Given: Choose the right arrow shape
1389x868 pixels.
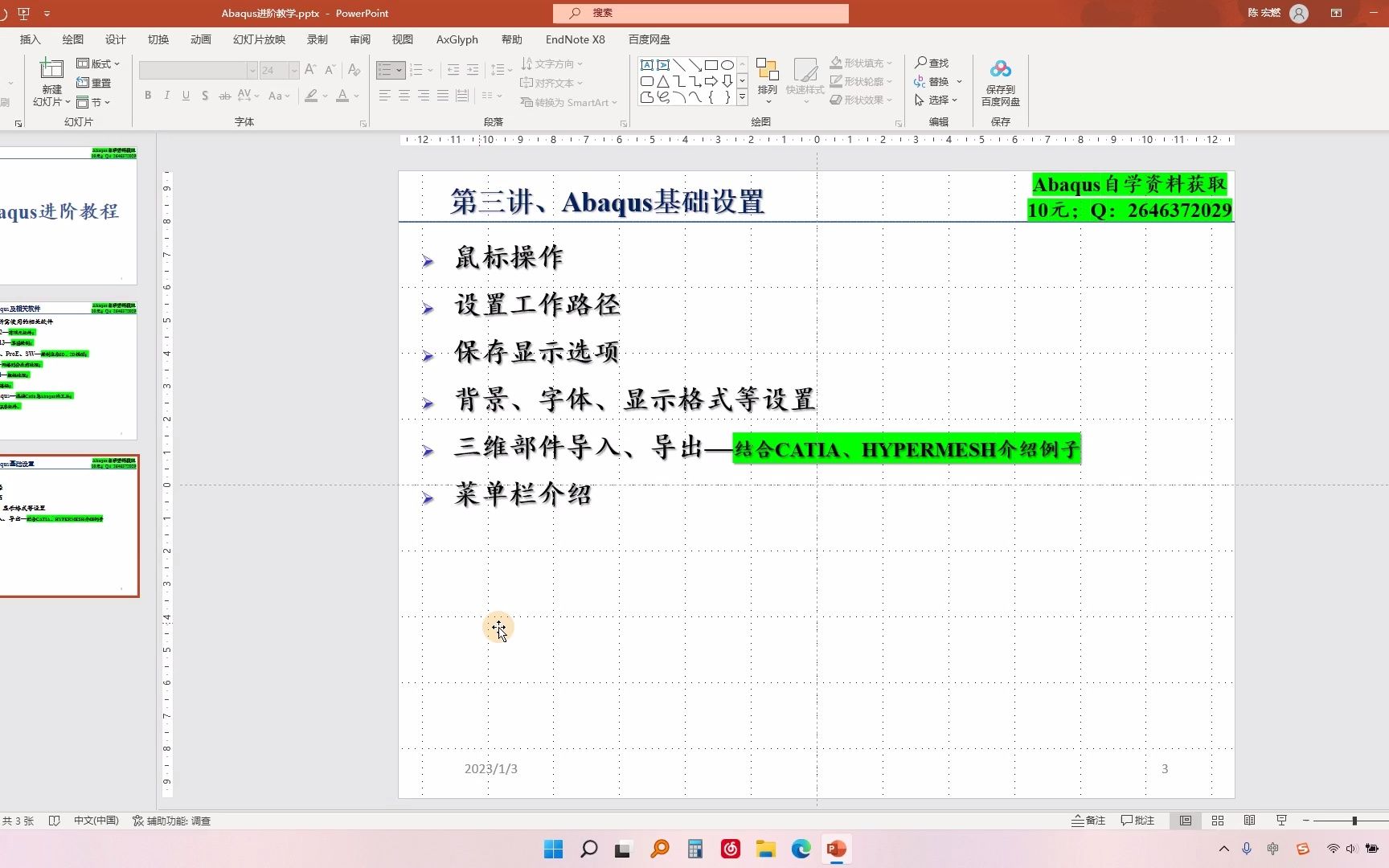Looking at the screenshot, I should coord(711,81).
